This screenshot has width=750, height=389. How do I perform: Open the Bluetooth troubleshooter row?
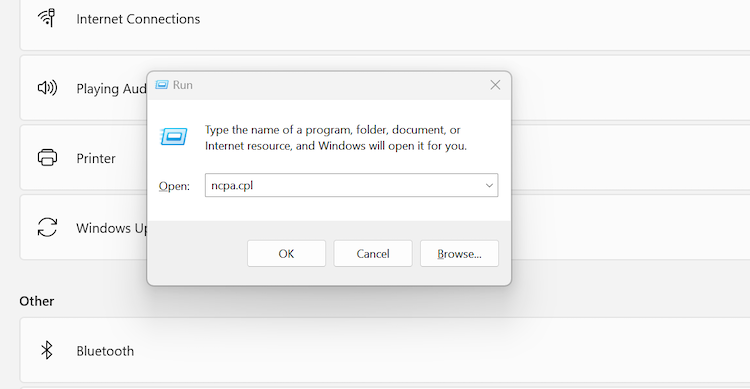pyautogui.click(x=385, y=350)
